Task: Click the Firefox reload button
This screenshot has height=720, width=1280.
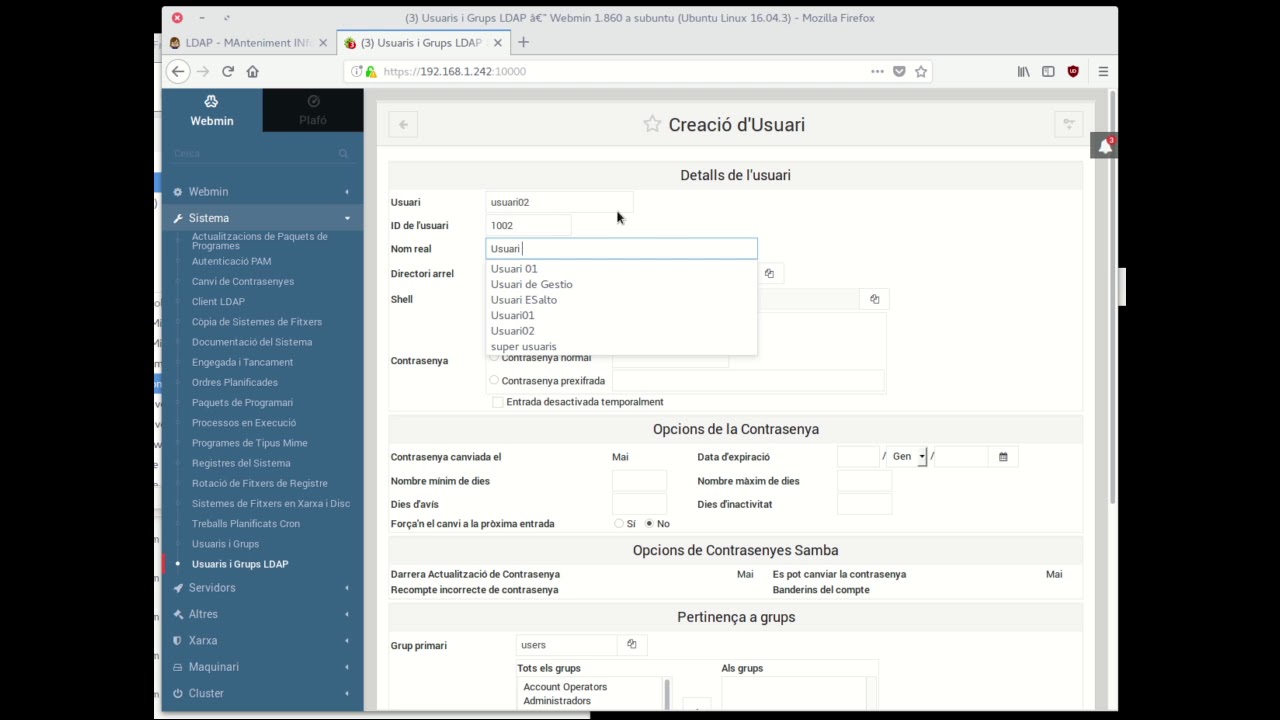Action: tap(228, 71)
